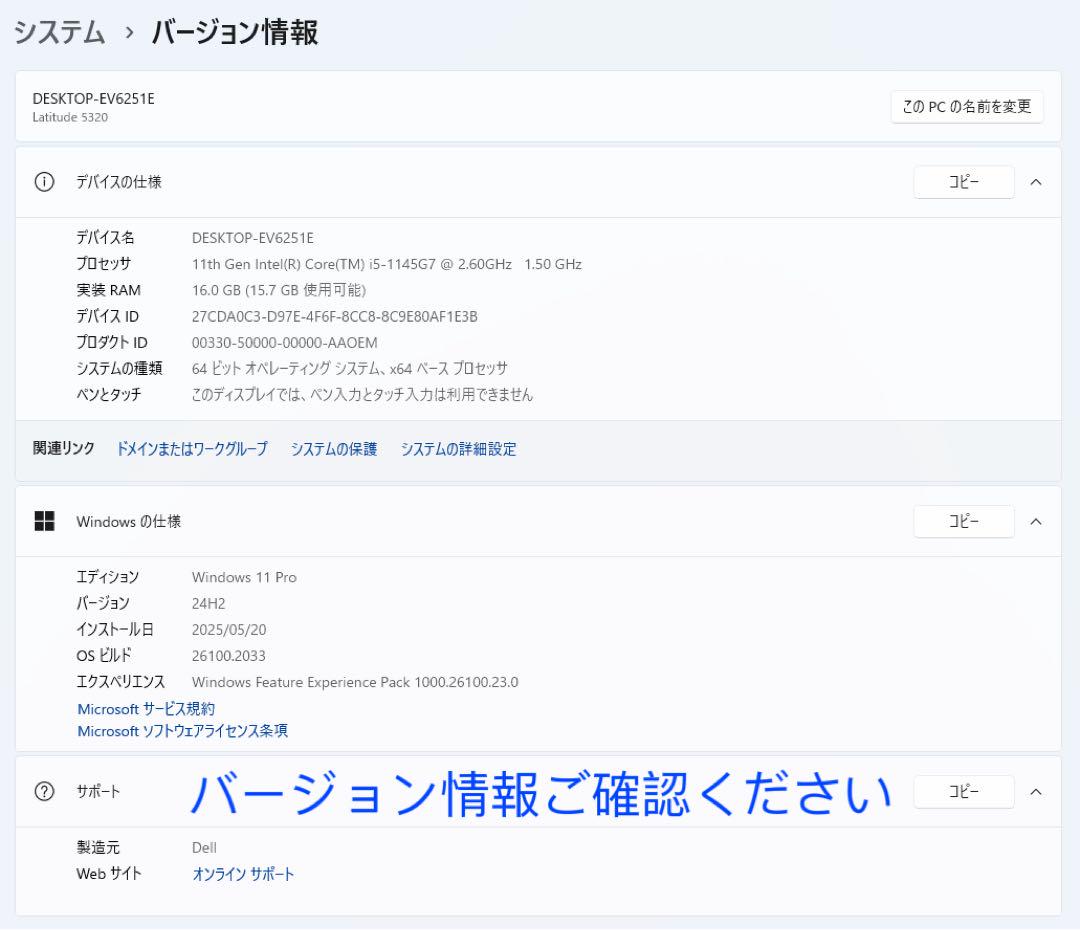
Task: Click the サポート section heading
Action: 98,792
